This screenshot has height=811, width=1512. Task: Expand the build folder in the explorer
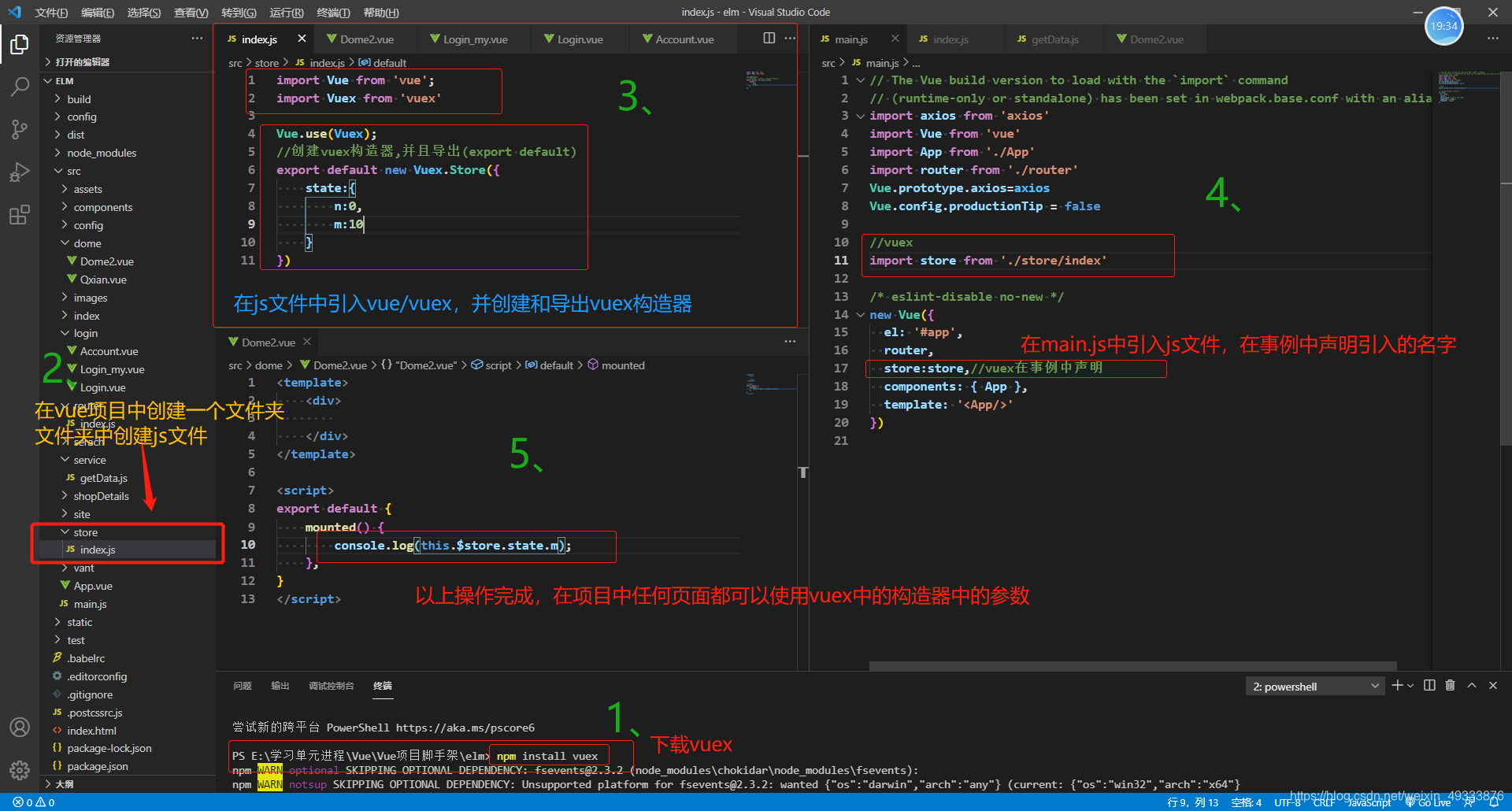79,99
